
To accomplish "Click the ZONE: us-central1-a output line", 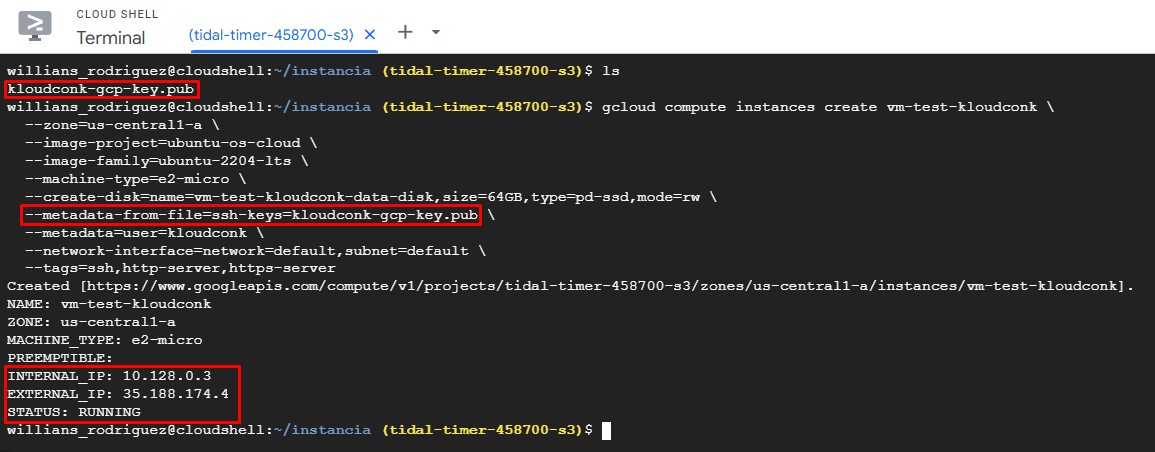I will click(x=91, y=322).
